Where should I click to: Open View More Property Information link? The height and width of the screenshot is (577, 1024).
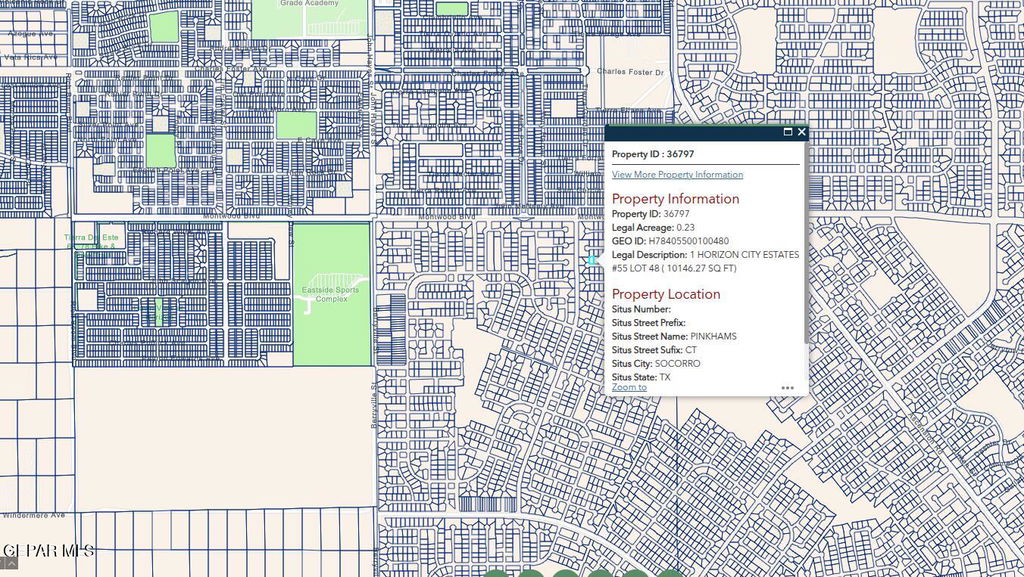677,175
